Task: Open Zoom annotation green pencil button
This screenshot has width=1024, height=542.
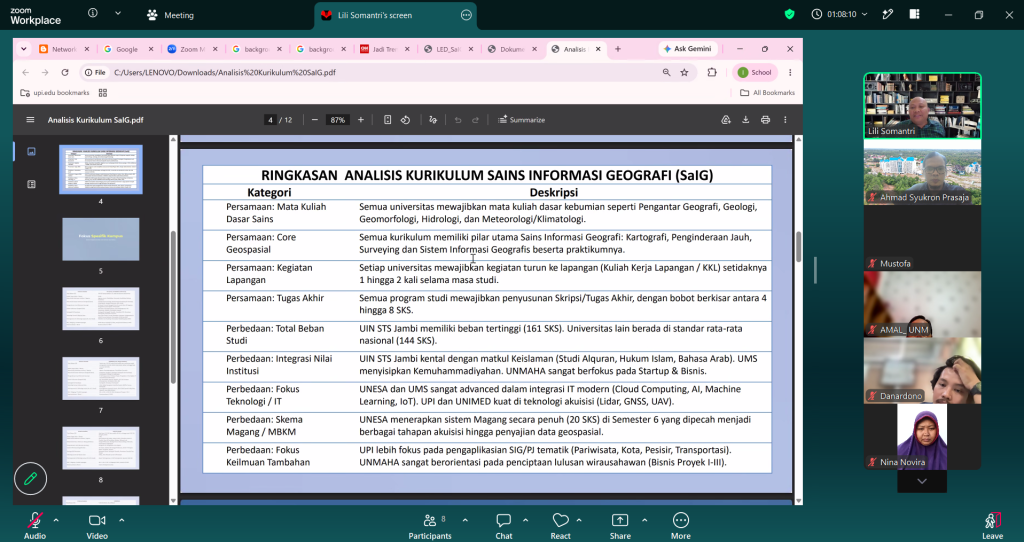Action: (x=30, y=479)
